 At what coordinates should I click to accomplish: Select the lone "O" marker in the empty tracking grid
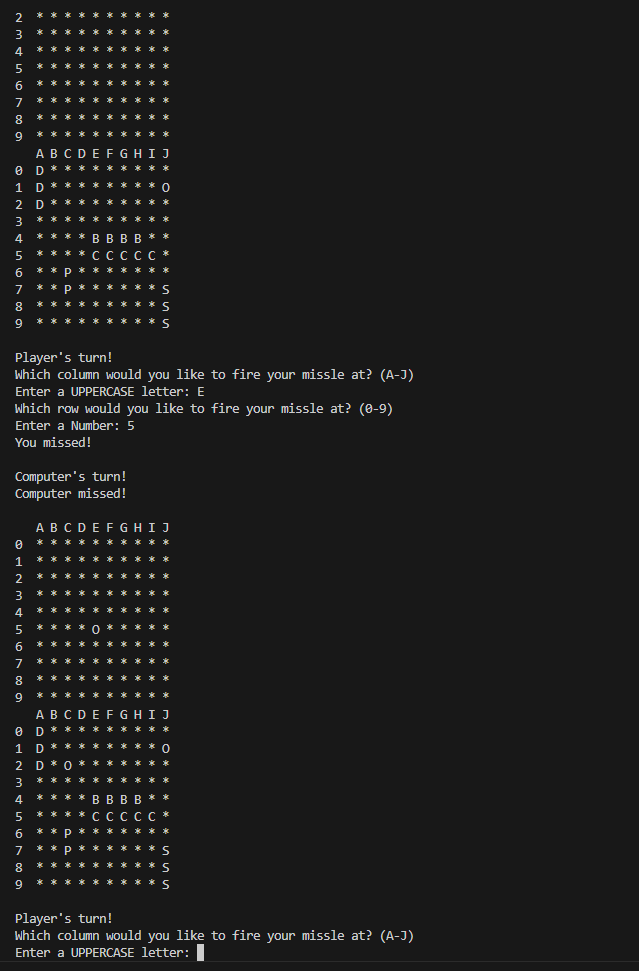95,630
